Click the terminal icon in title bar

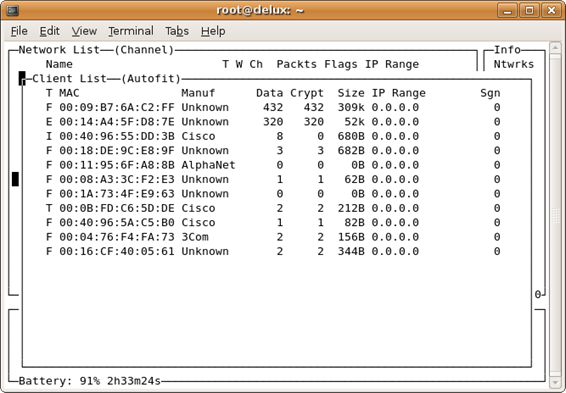pyautogui.click(x=12, y=10)
